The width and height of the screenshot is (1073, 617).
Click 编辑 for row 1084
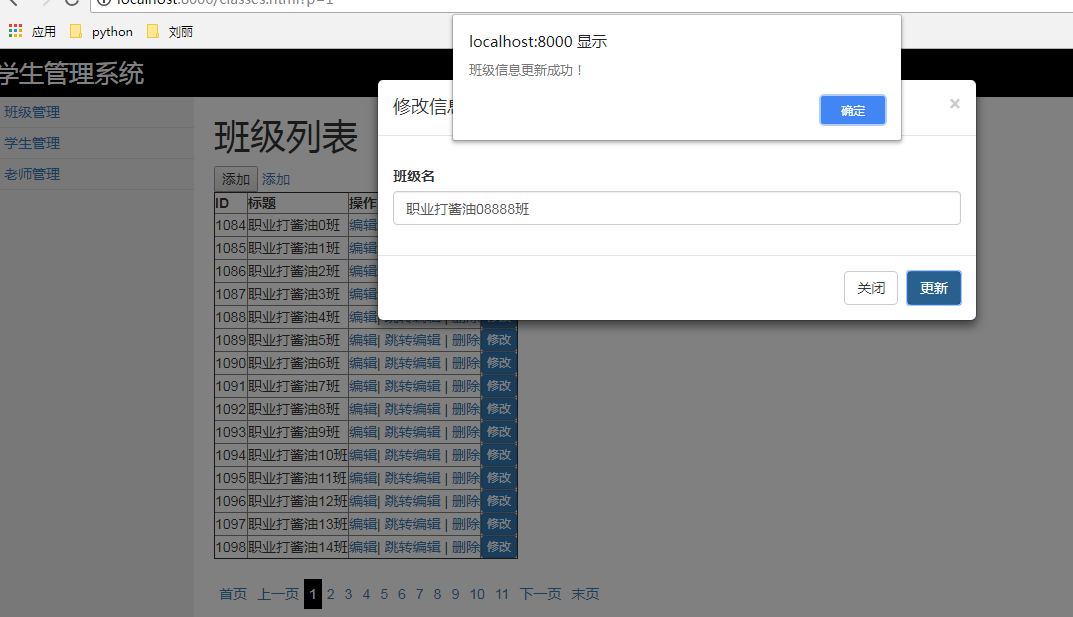coord(363,225)
